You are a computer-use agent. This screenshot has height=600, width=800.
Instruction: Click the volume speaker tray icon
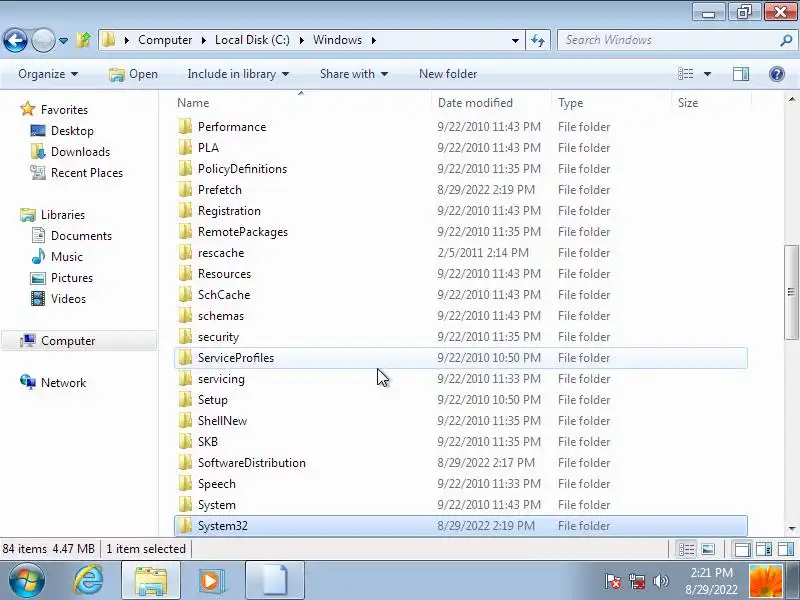click(661, 581)
